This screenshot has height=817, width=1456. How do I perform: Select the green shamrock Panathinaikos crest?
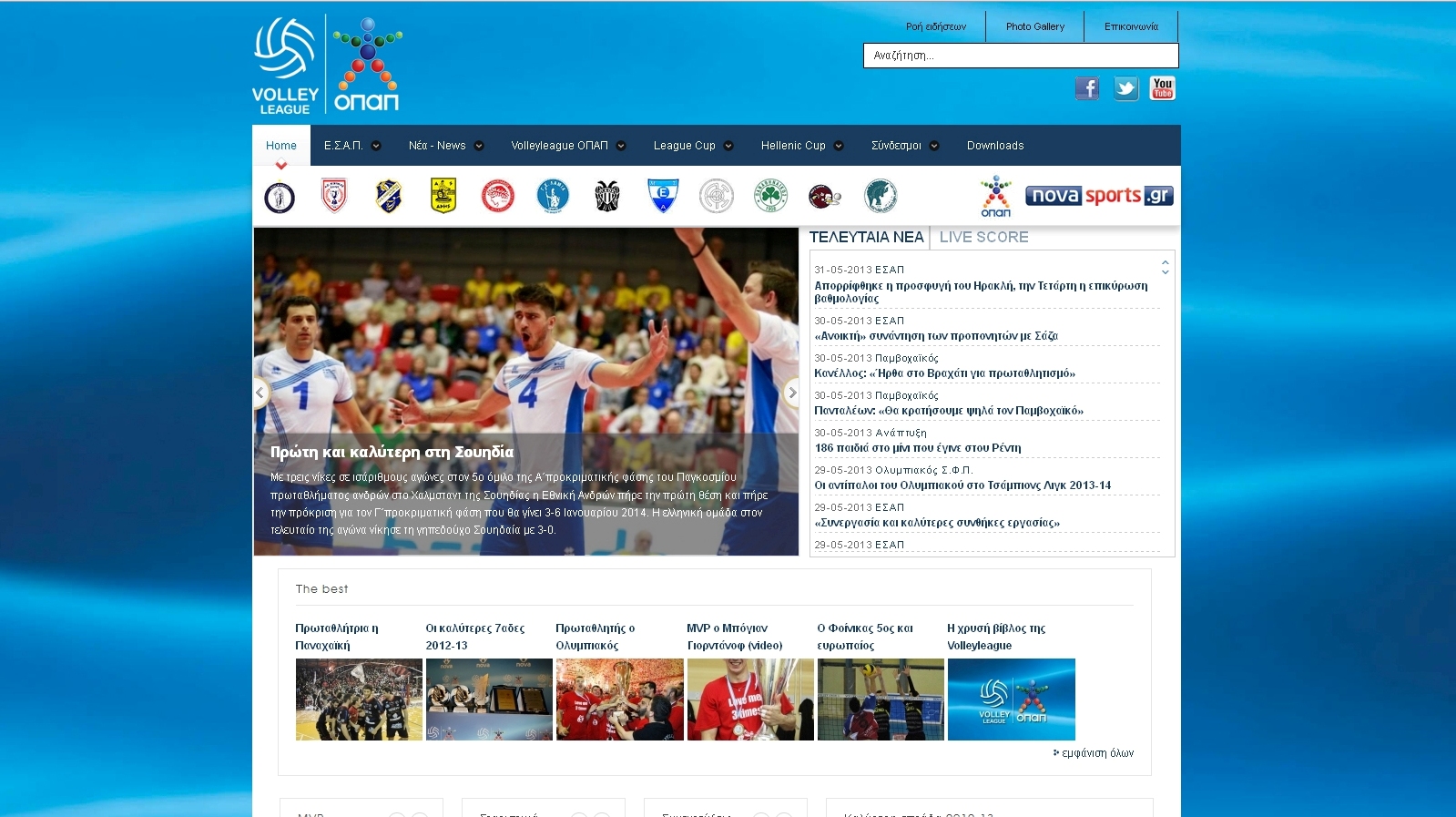click(770, 196)
